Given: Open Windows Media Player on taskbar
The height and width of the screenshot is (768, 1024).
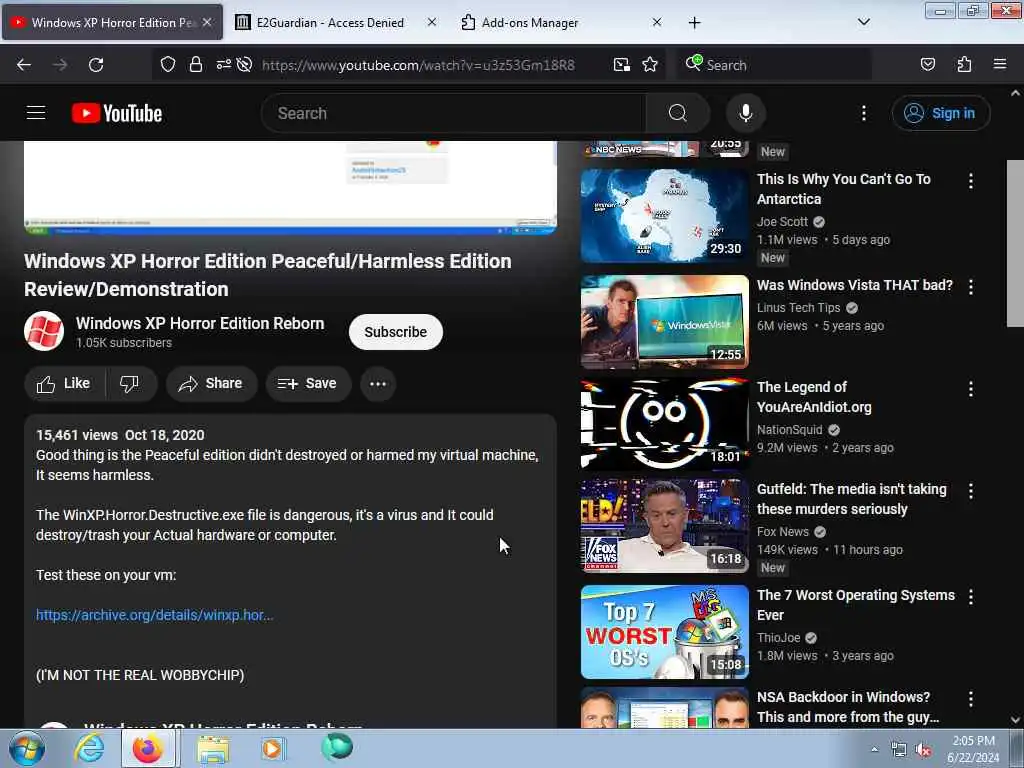Looking at the screenshot, I should click(272, 748).
